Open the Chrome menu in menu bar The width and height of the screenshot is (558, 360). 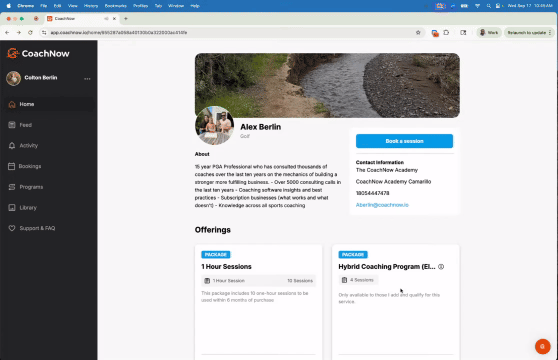tap(26, 6)
